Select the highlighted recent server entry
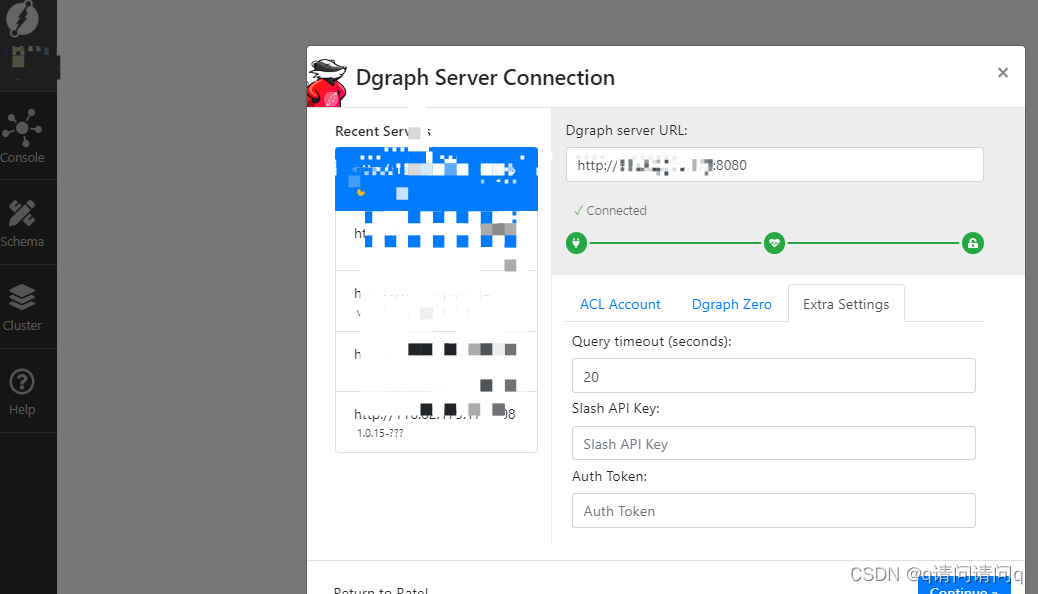1038x594 pixels. click(436, 178)
